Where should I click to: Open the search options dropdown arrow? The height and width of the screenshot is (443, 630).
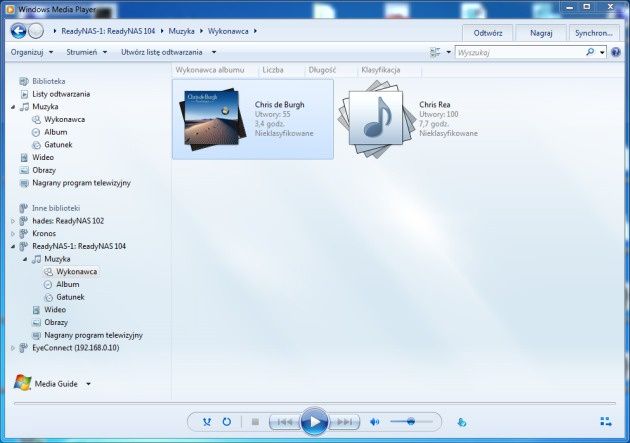602,52
